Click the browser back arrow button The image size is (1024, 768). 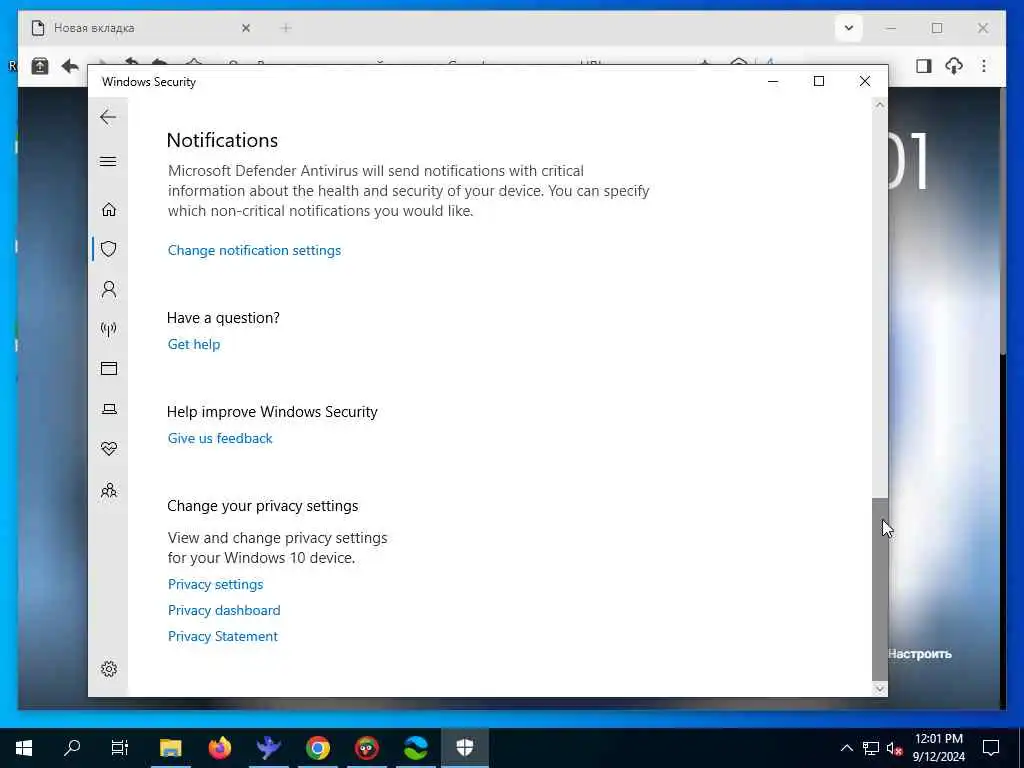70,66
